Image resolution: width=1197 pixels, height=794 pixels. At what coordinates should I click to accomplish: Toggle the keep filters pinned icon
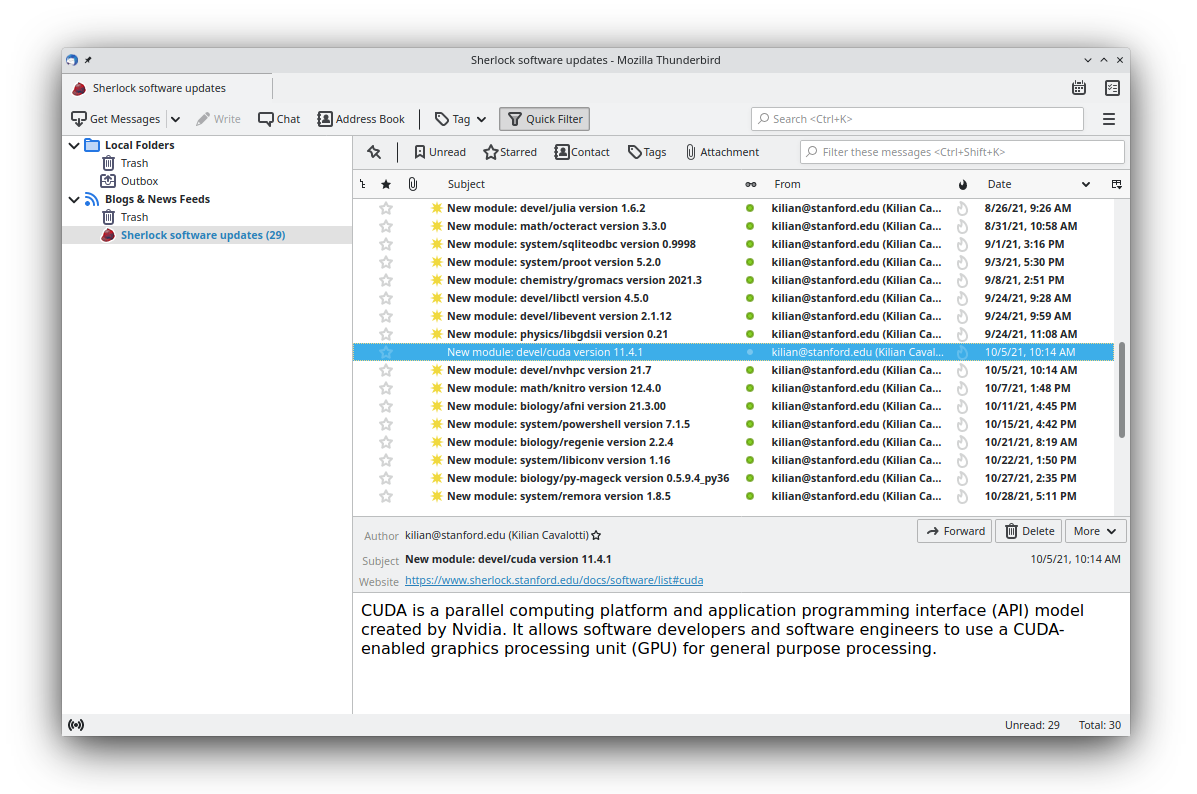374,152
